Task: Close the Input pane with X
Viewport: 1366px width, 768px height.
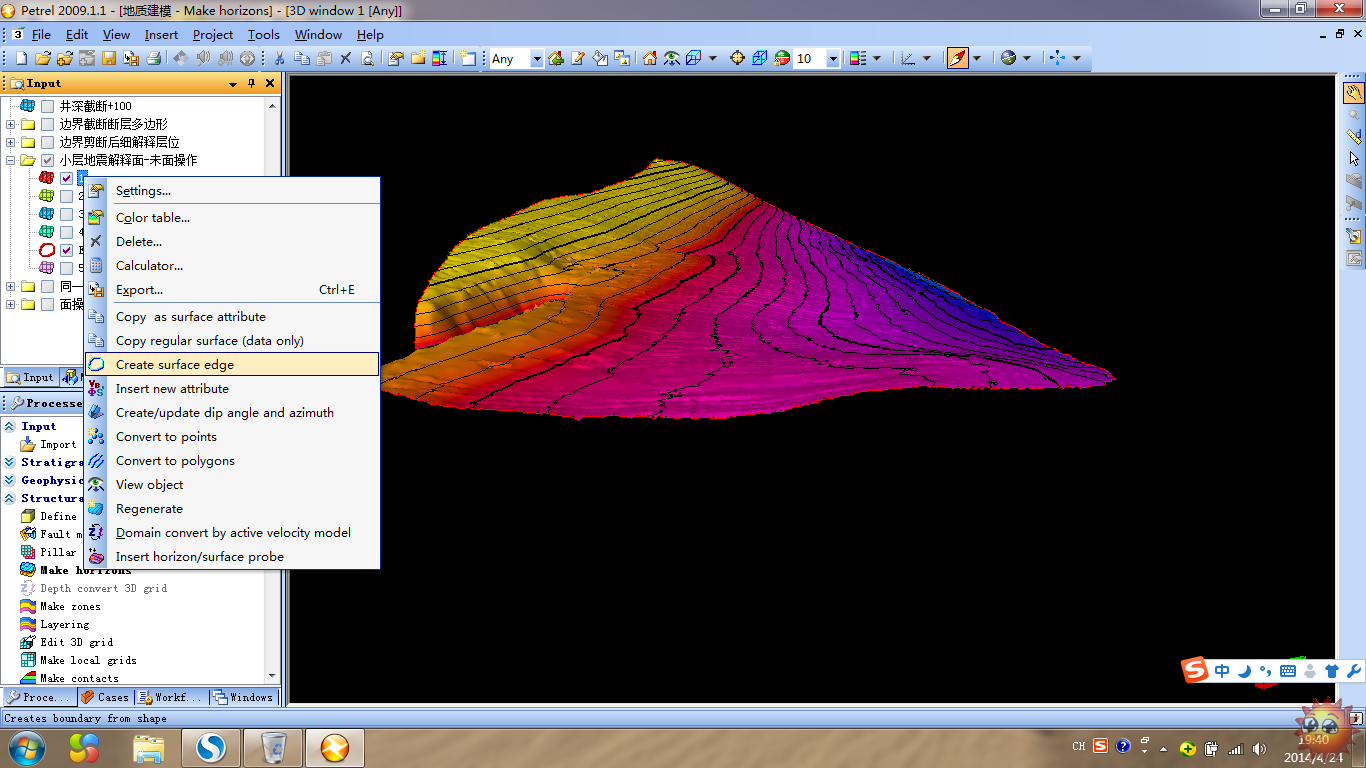Action: click(x=271, y=84)
